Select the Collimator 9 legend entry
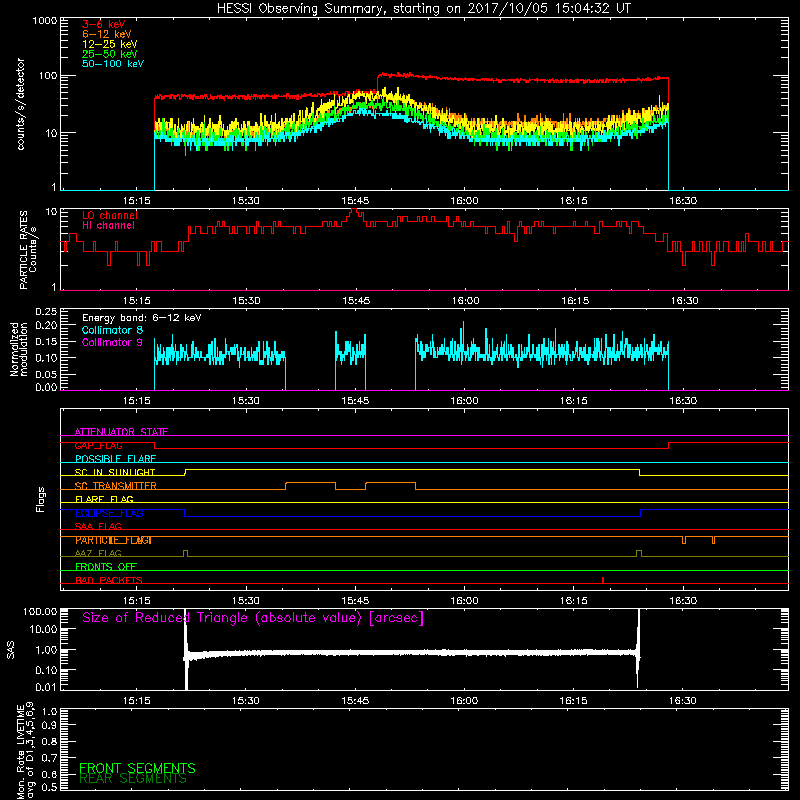This screenshot has height=800, width=800. click(x=112, y=342)
